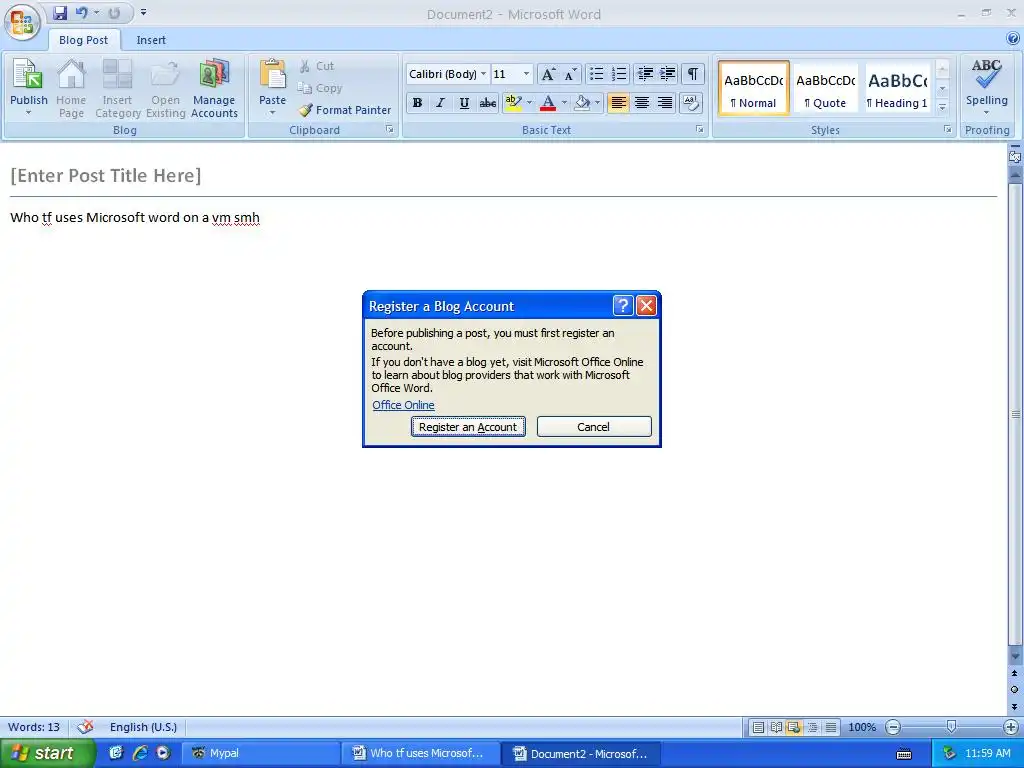Viewport: 1024px width, 768px height.
Task: Set Align Text Right
Action: 665,103
